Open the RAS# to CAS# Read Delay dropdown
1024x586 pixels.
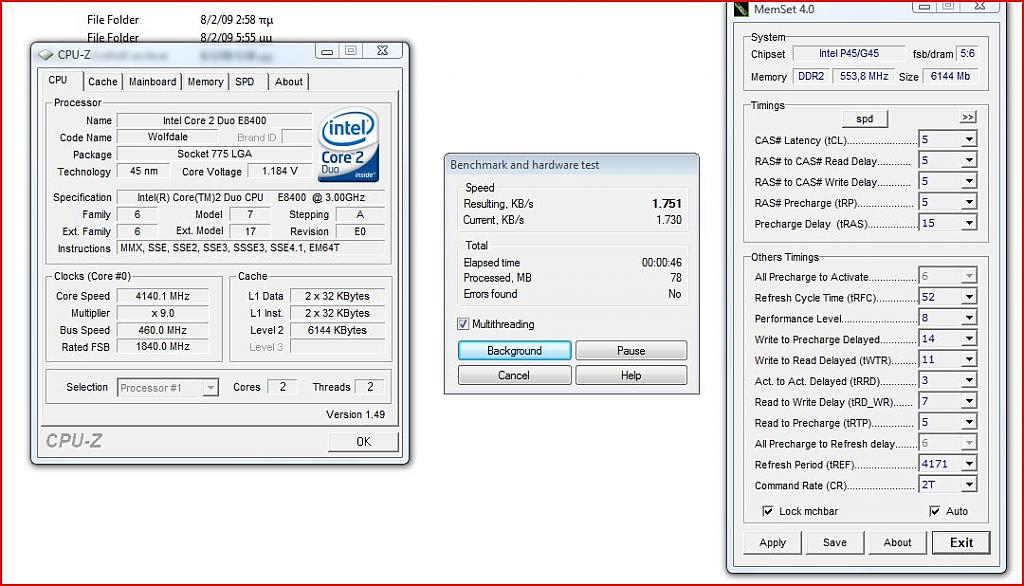tap(969, 160)
